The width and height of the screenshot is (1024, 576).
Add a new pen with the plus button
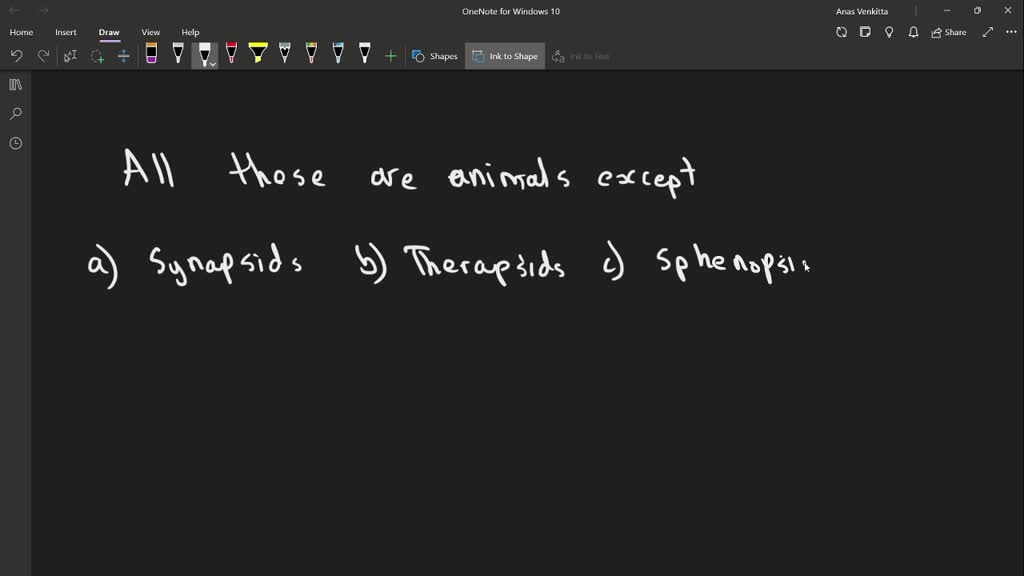(390, 56)
